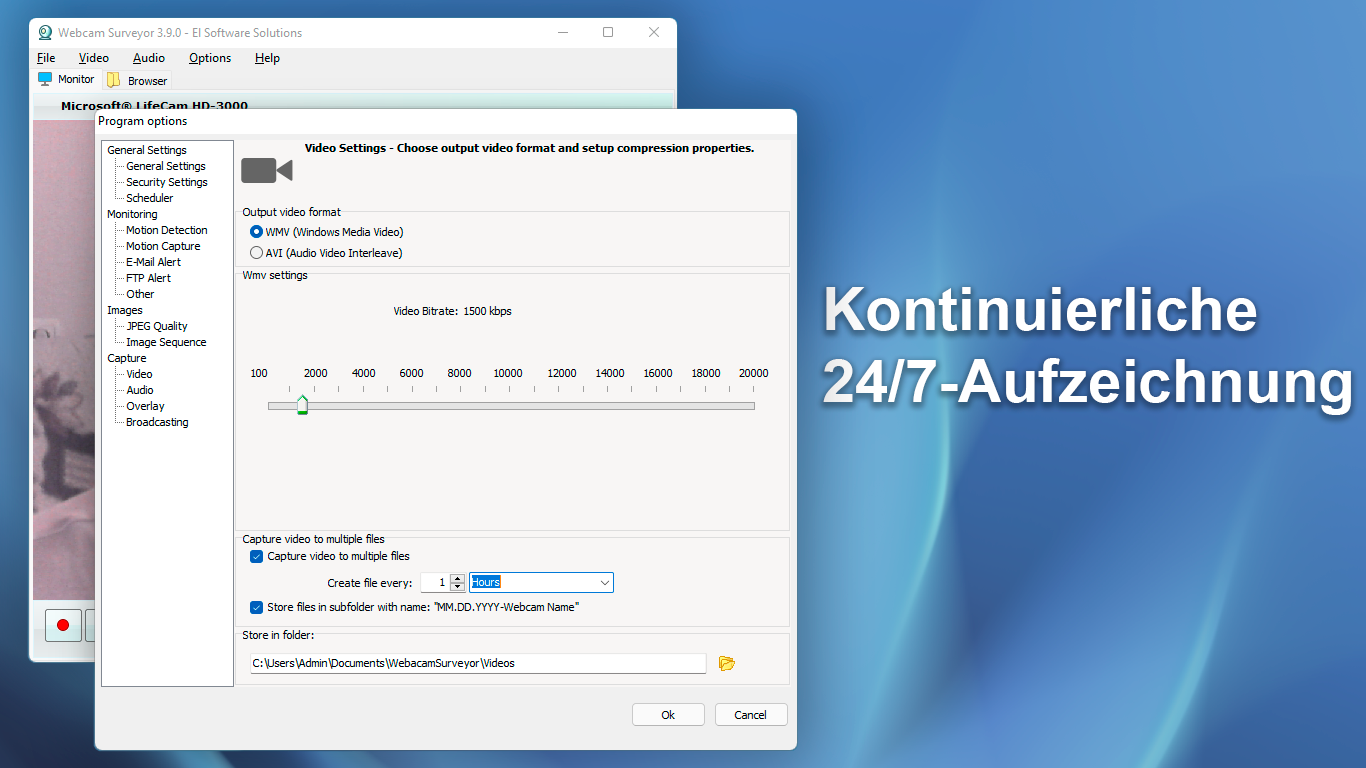Viewport: 1366px width, 768px height.
Task: Click the Video Bitrate slider thumb
Action: coord(302,405)
